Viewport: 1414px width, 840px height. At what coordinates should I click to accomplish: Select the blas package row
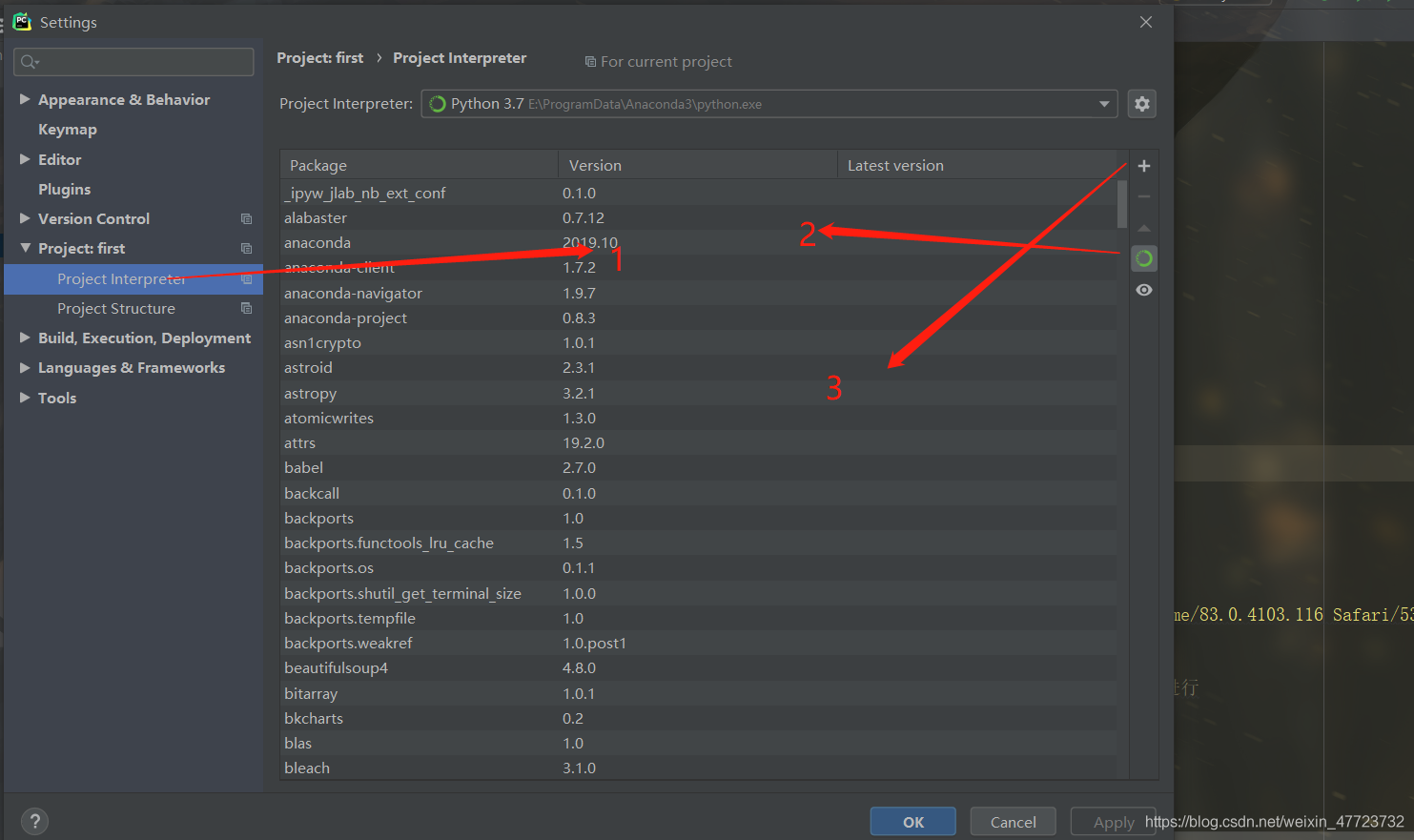(699, 743)
